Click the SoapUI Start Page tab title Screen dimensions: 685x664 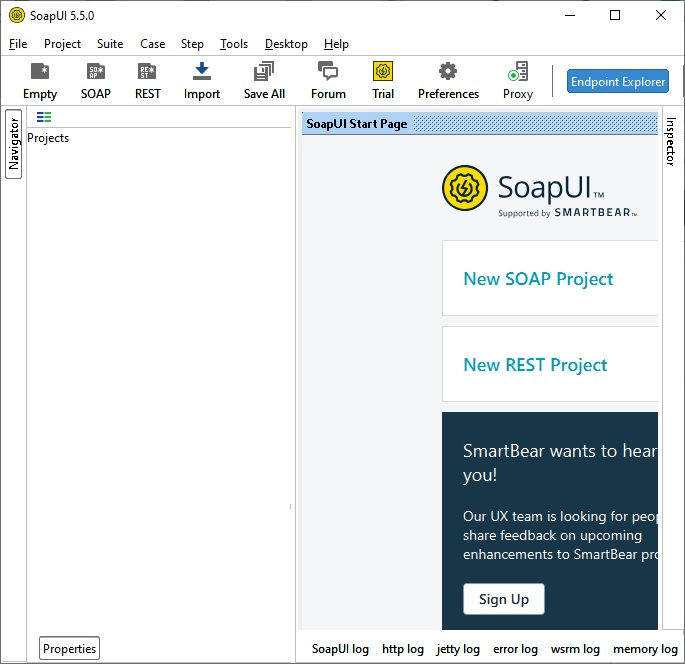(356, 124)
